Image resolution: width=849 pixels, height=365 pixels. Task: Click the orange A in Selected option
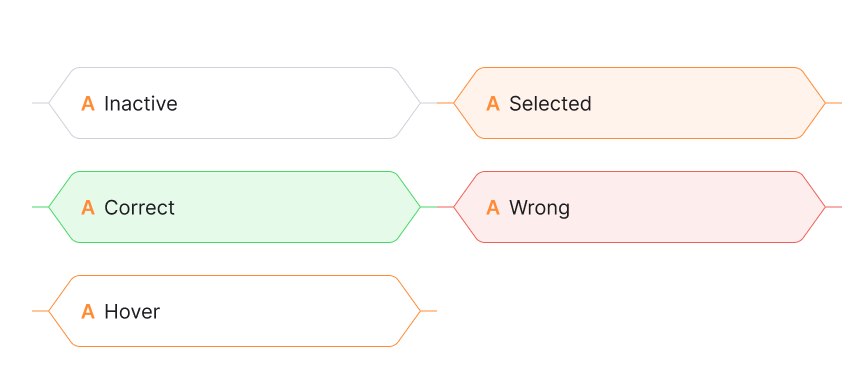pos(493,103)
